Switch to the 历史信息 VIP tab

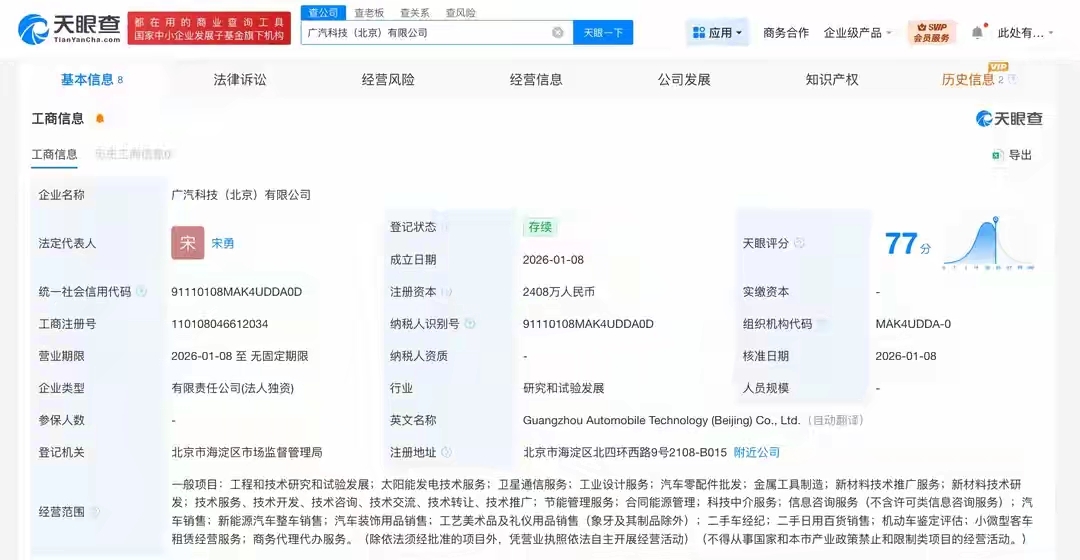pyautogui.click(x=977, y=78)
